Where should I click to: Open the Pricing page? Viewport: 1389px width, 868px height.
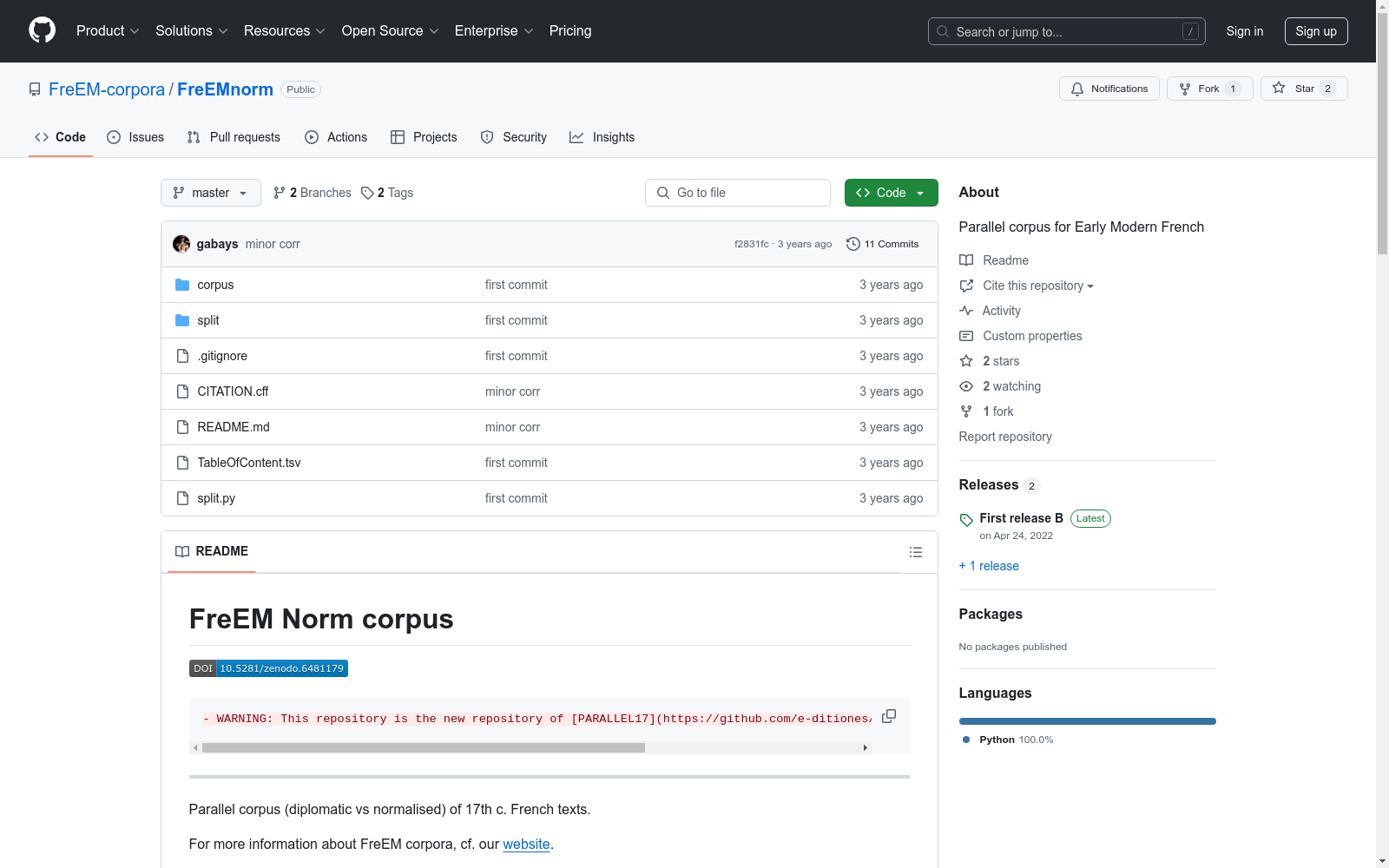click(x=570, y=30)
